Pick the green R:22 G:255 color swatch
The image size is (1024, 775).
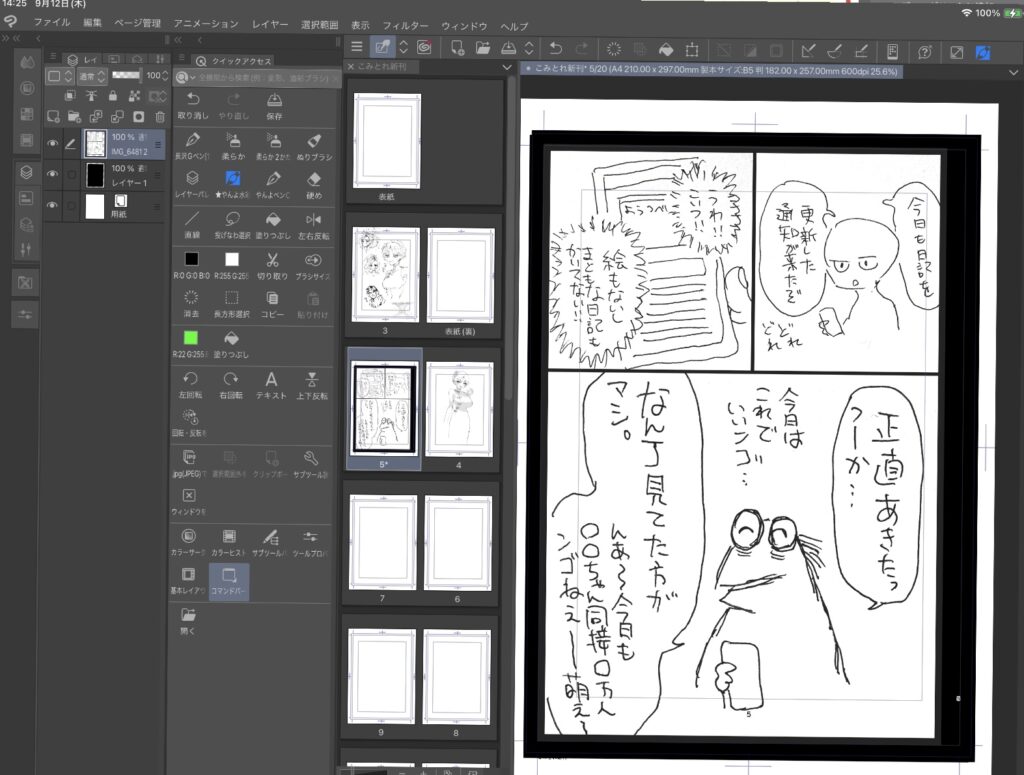tap(191, 339)
